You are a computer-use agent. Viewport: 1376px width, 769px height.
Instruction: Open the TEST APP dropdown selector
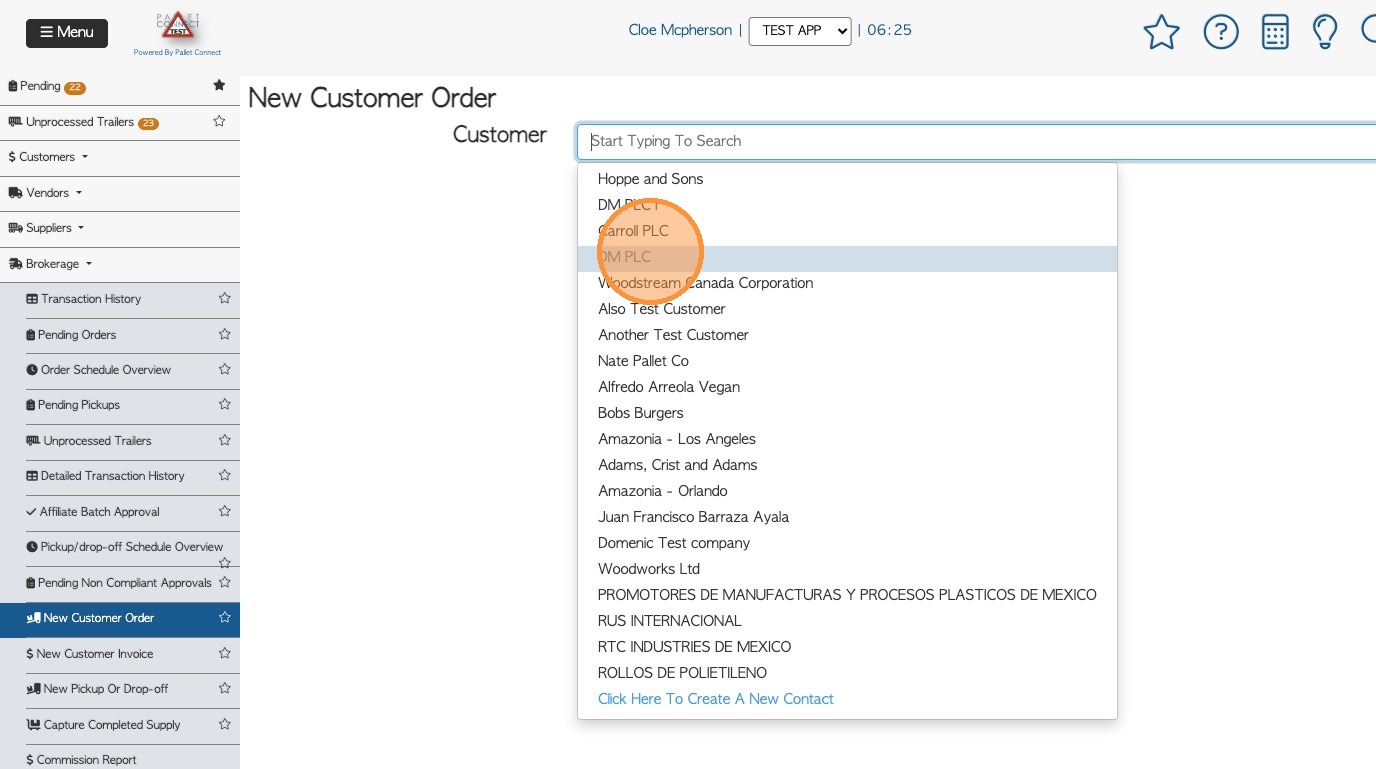pyautogui.click(x=799, y=31)
